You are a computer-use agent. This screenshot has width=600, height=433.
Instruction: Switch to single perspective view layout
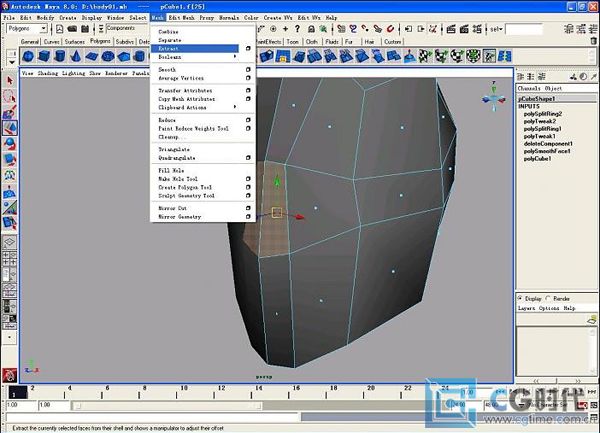(x=10, y=242)
